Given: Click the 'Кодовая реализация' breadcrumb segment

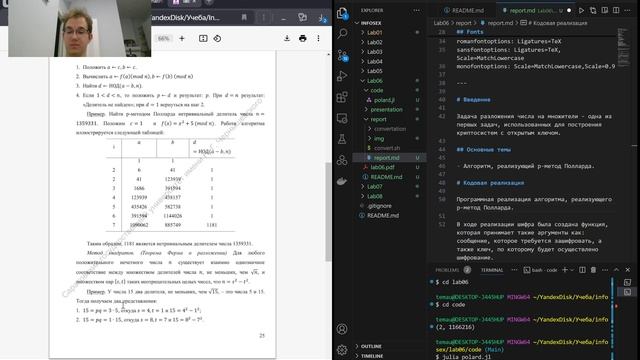Looking at the screenshot, I should tap(554, 23).
